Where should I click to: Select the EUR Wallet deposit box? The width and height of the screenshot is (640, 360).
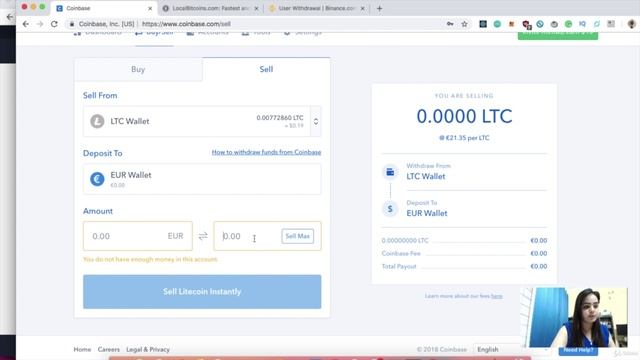pyautogui.click(x=202, y=179)
